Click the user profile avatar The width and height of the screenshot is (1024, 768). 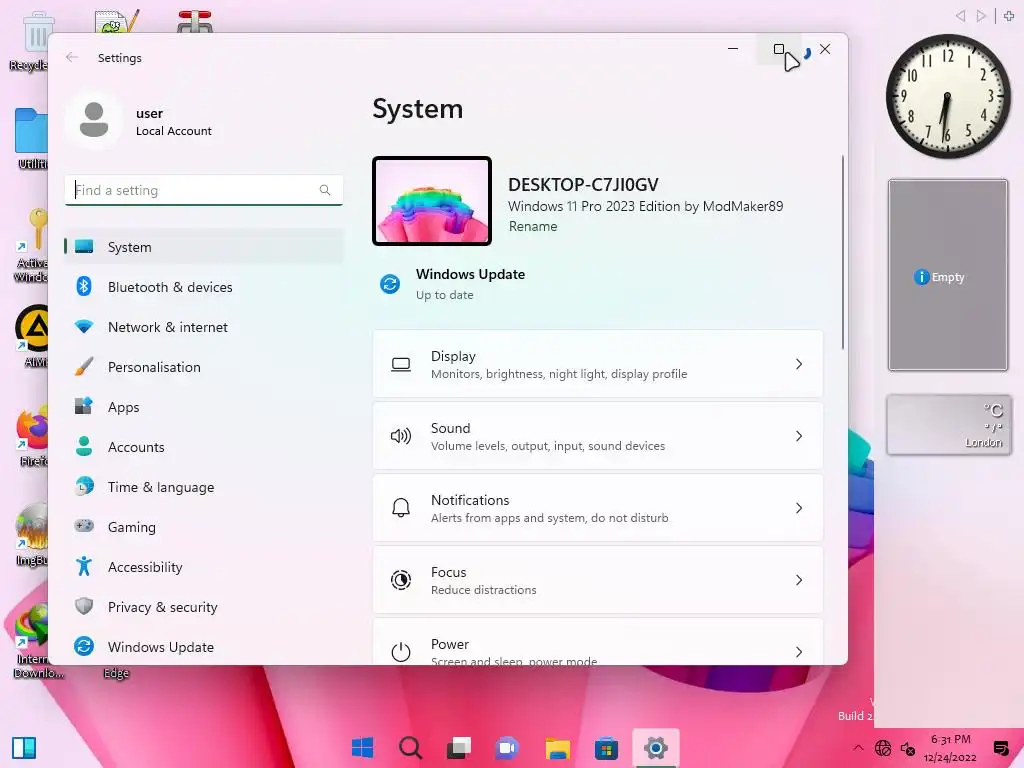click(94, 120)
